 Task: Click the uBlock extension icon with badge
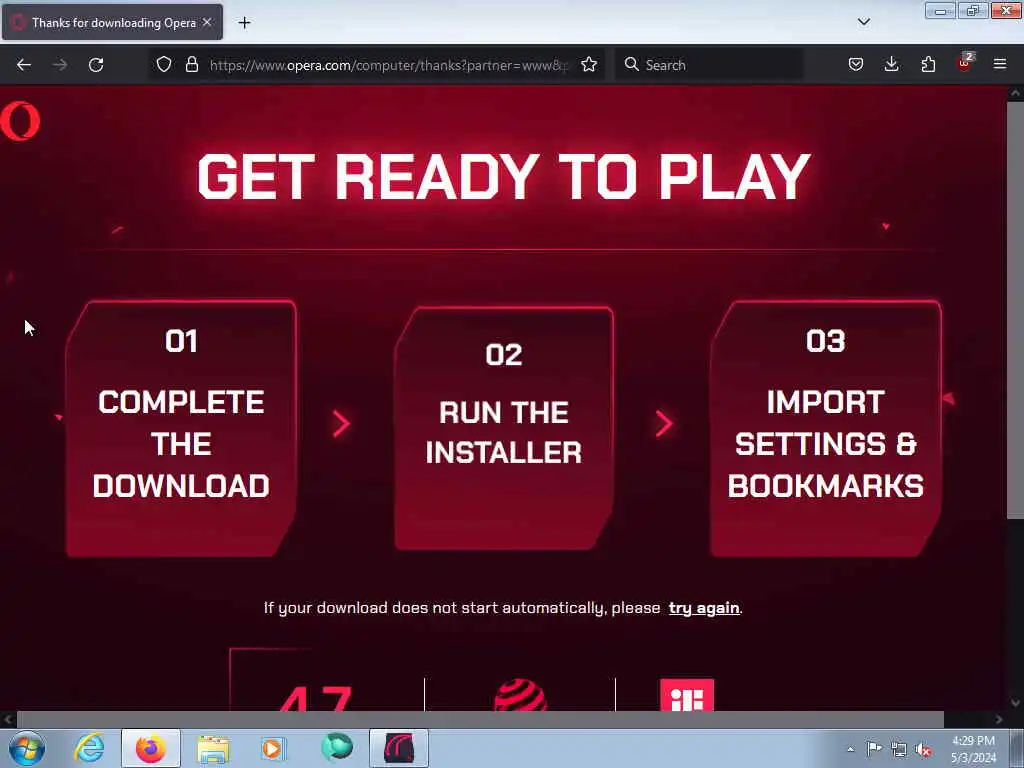(965, 63)
